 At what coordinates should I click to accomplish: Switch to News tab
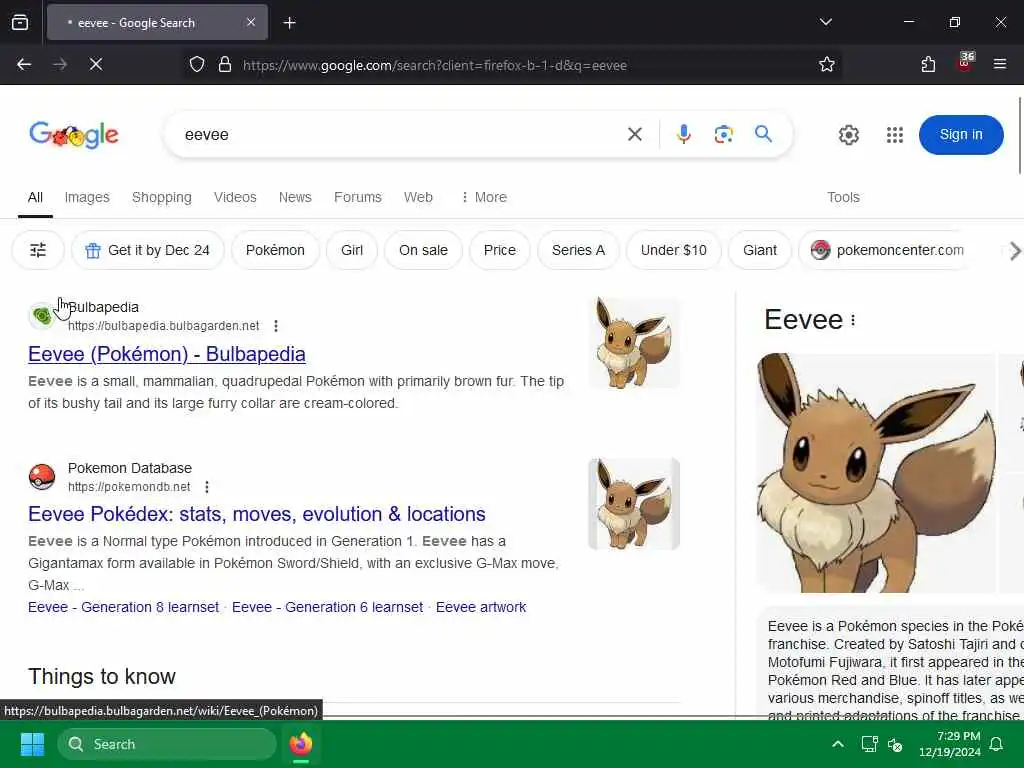tap(295, 197)
